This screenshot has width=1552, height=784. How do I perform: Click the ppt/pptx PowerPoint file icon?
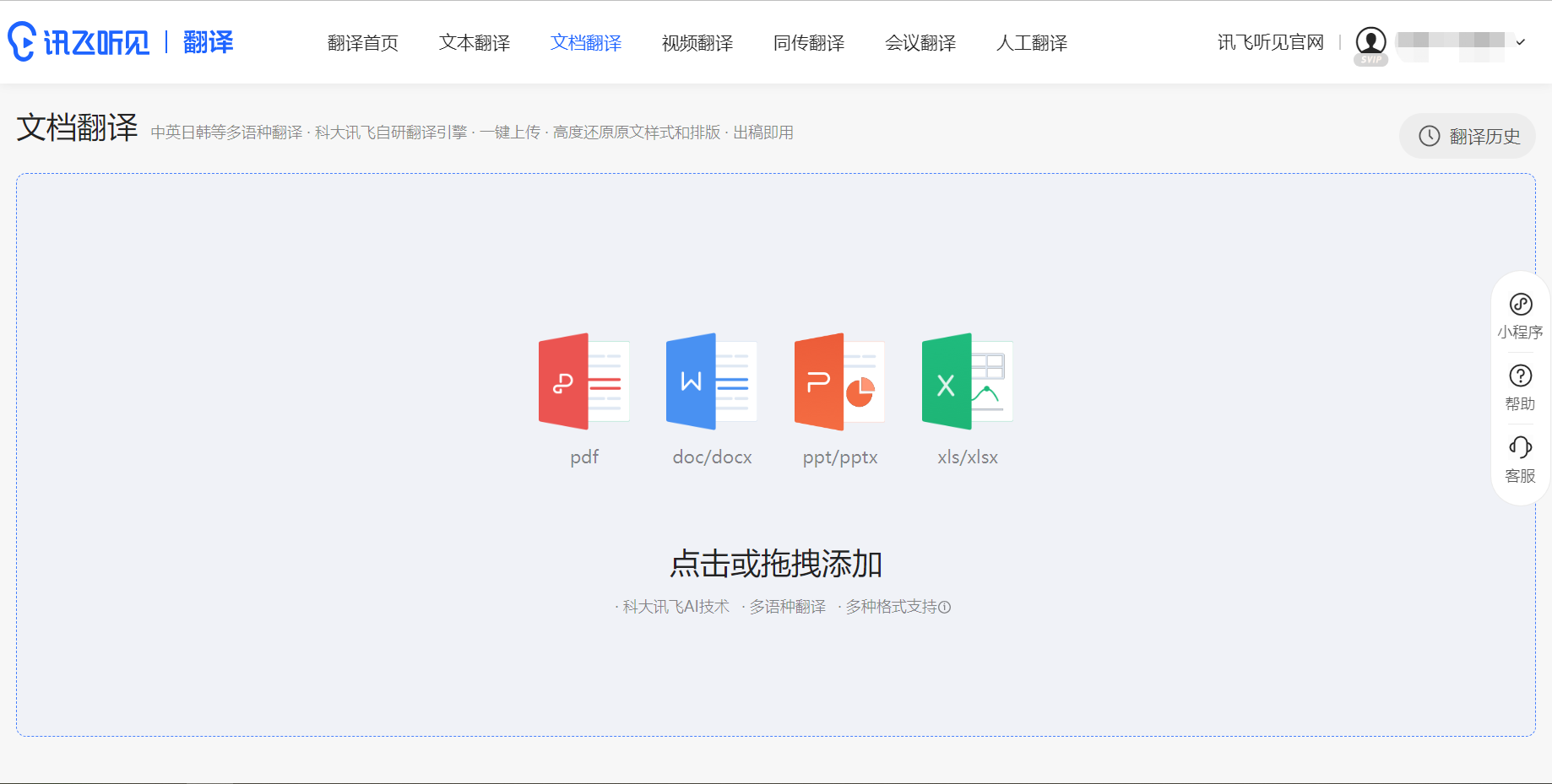[x=839, y=381]
